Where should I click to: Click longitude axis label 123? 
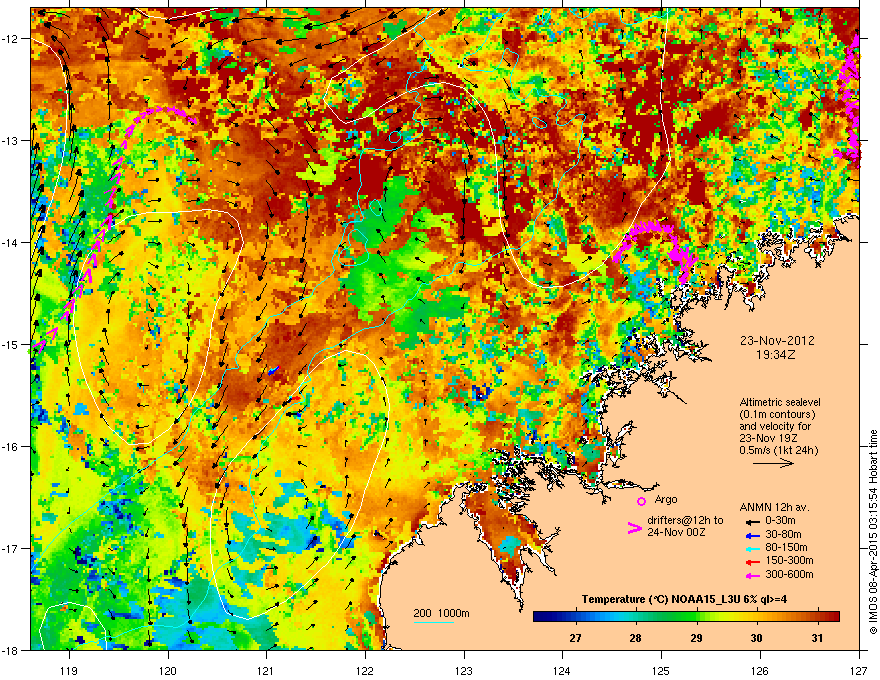(x=464, y=671)
